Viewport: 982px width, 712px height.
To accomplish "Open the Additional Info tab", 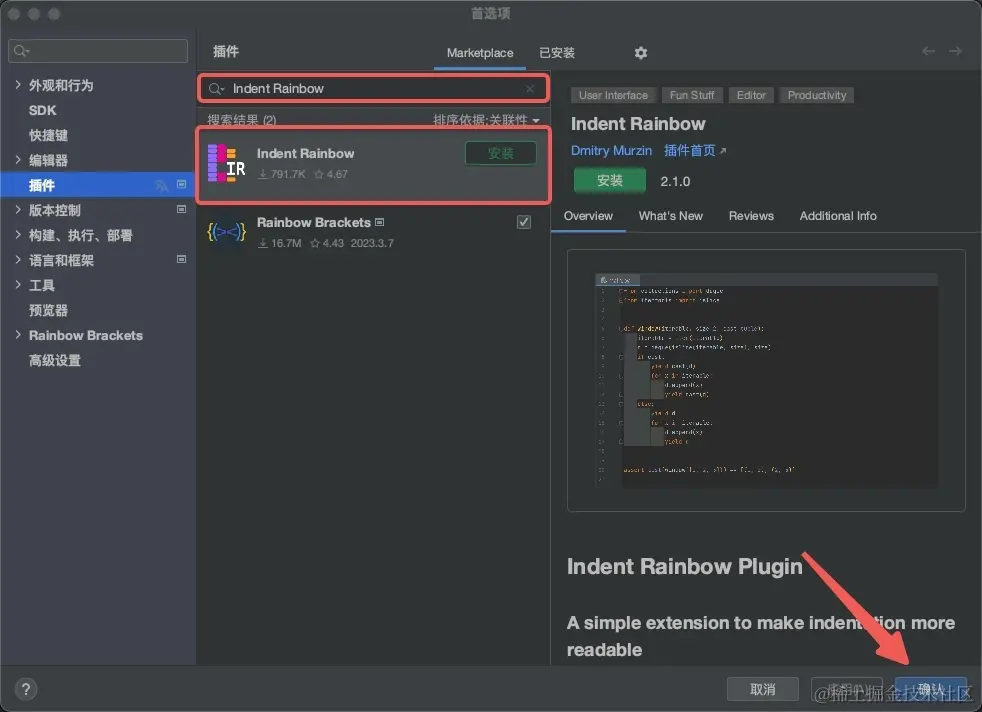I will 838,216.
